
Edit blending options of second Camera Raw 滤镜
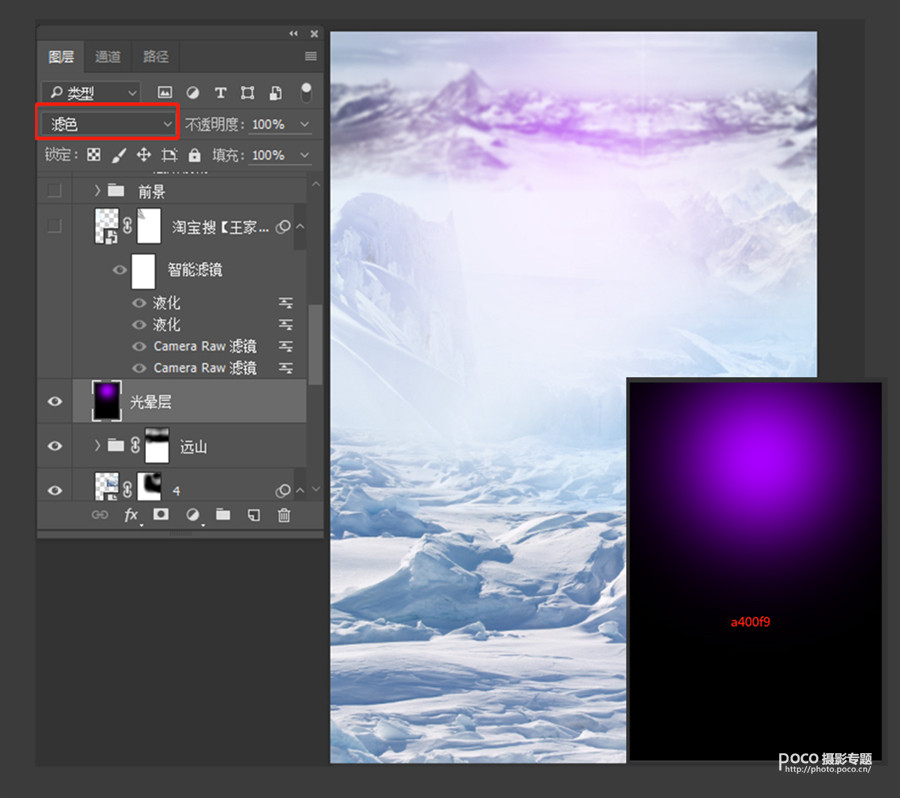(286, 368)
